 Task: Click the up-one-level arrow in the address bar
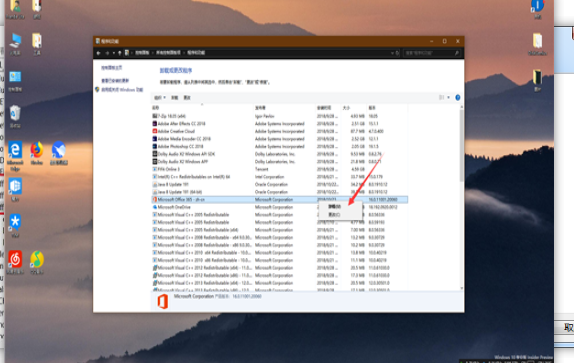[x=120, y=53]
